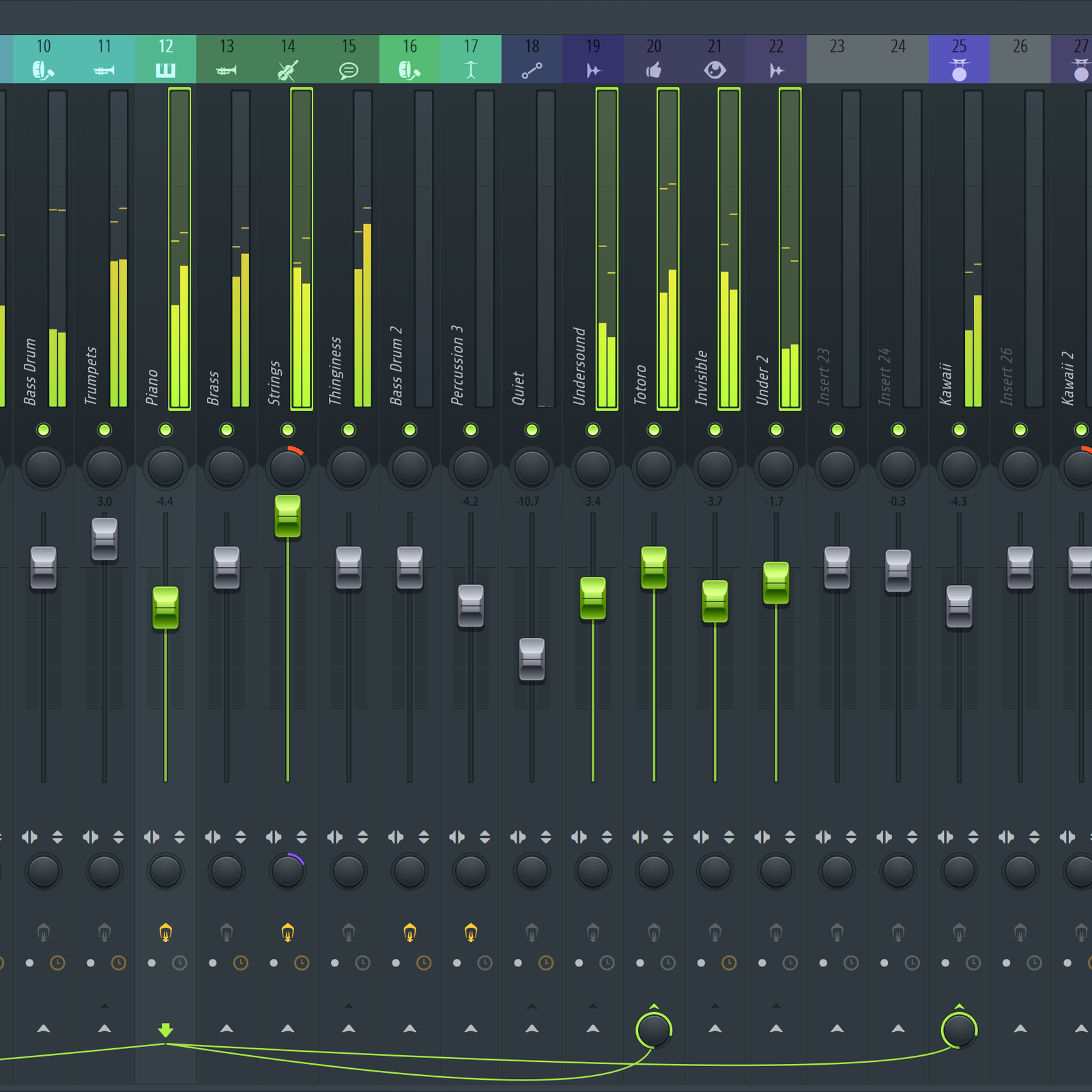Screen dimensions: 1092x1092
Task: Select mixer track 18 header
Action: (x=532, y=59)
